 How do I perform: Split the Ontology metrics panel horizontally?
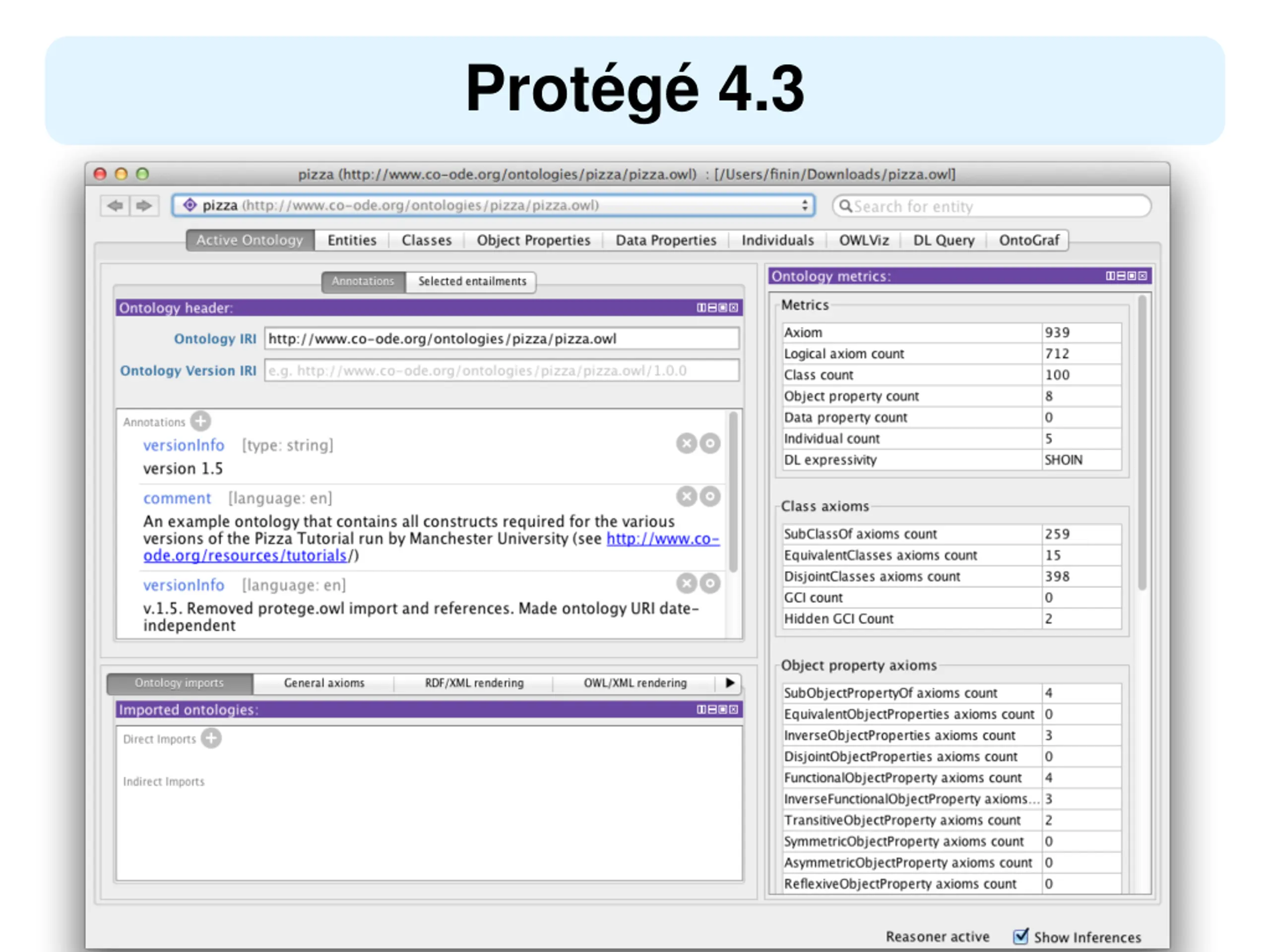coord(1121,276)
